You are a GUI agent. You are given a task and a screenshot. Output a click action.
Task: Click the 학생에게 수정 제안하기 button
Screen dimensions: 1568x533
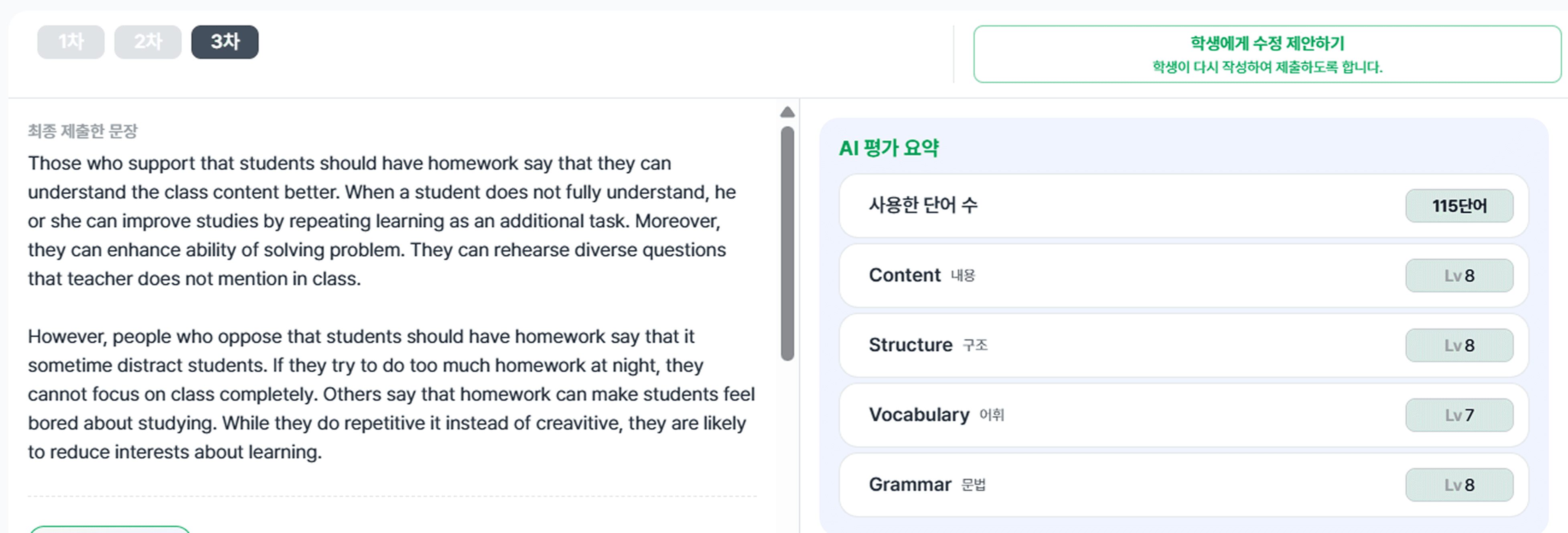pyautogui.click(x=1267, y=54)
